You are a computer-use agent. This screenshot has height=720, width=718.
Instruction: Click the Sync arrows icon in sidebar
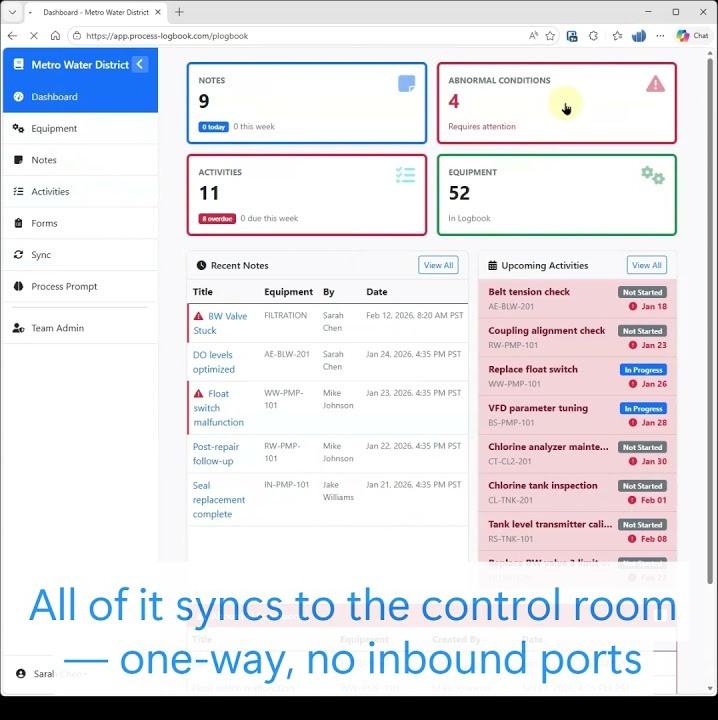[18, 254]
